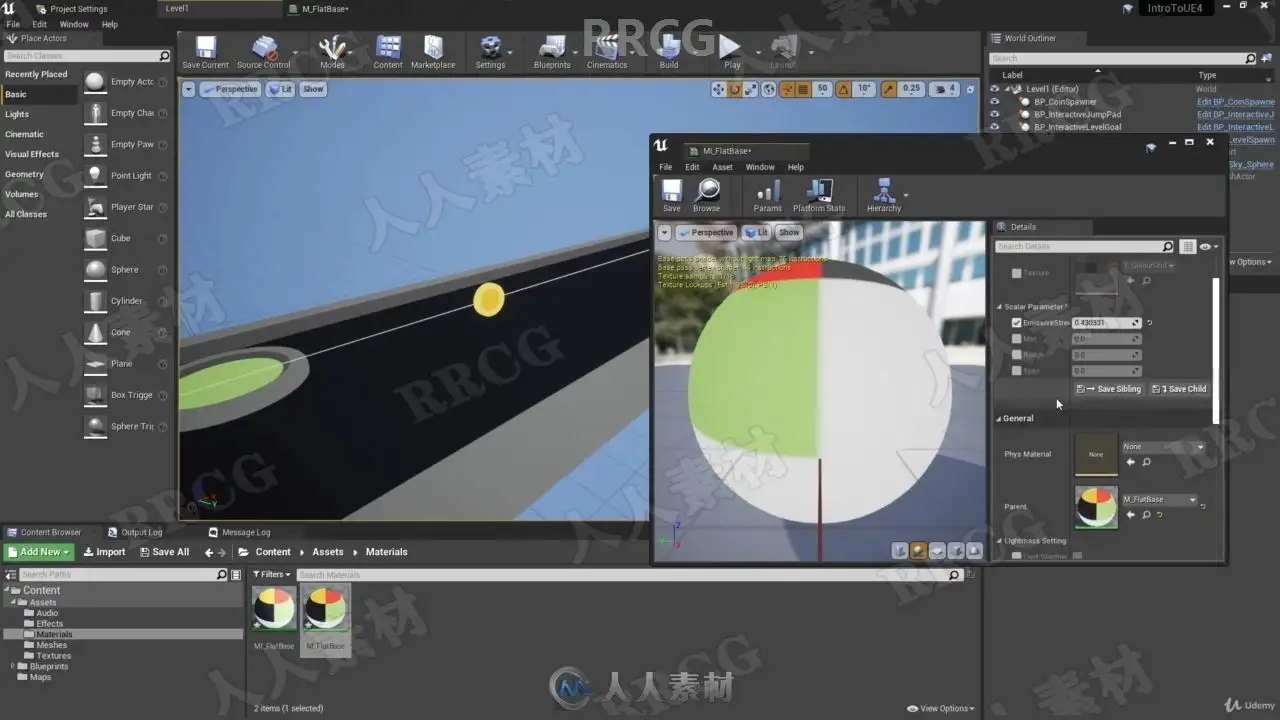Click the Play button in the toolbar
The height and width of the screenshot is (720, 1280).
732,52
